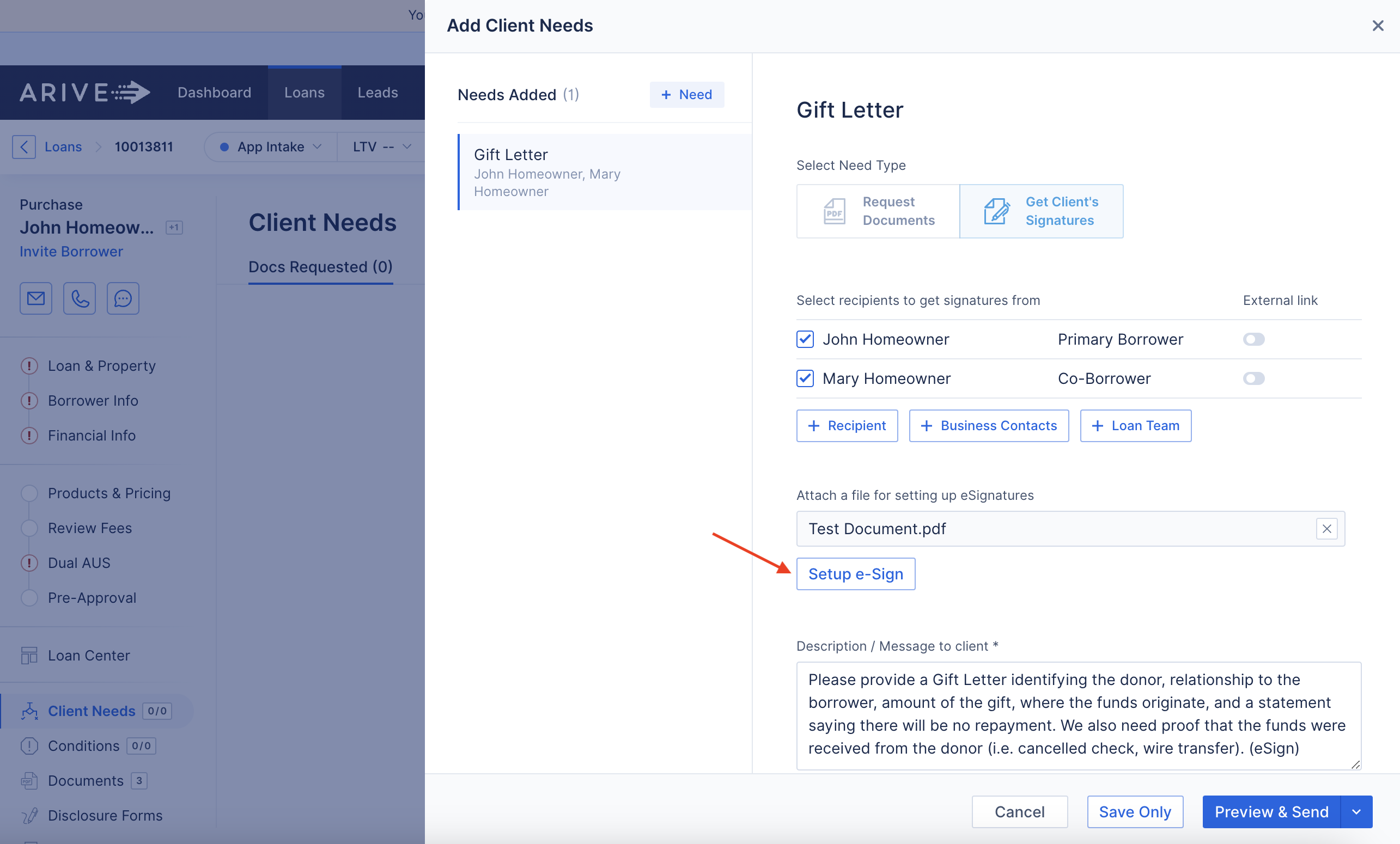Open the App Intake status dropdown
The height and width of the screenshot is (844, 1400).
(x=271, y=147)
